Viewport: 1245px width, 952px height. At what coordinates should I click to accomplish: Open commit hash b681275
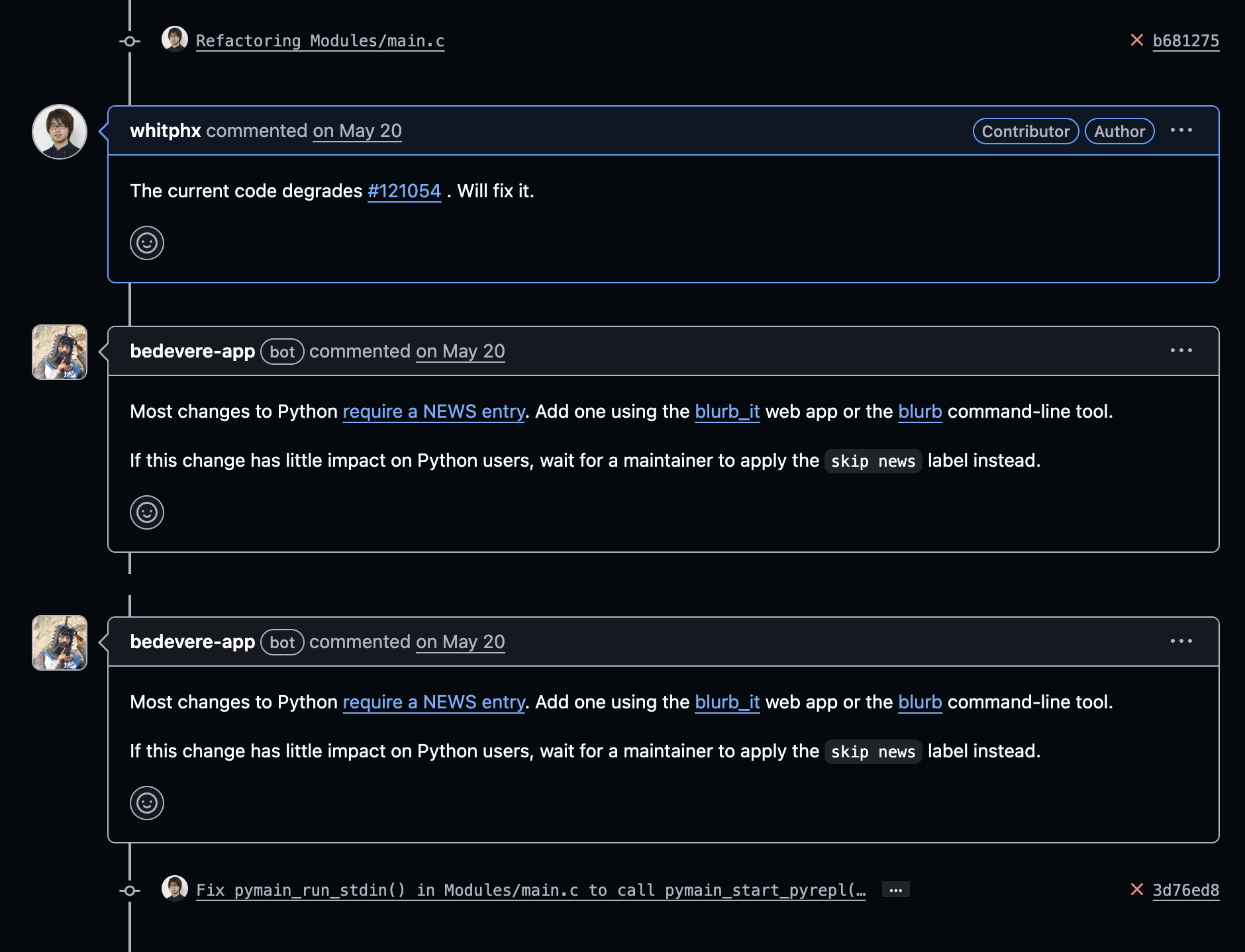(x=1185, y=41)
